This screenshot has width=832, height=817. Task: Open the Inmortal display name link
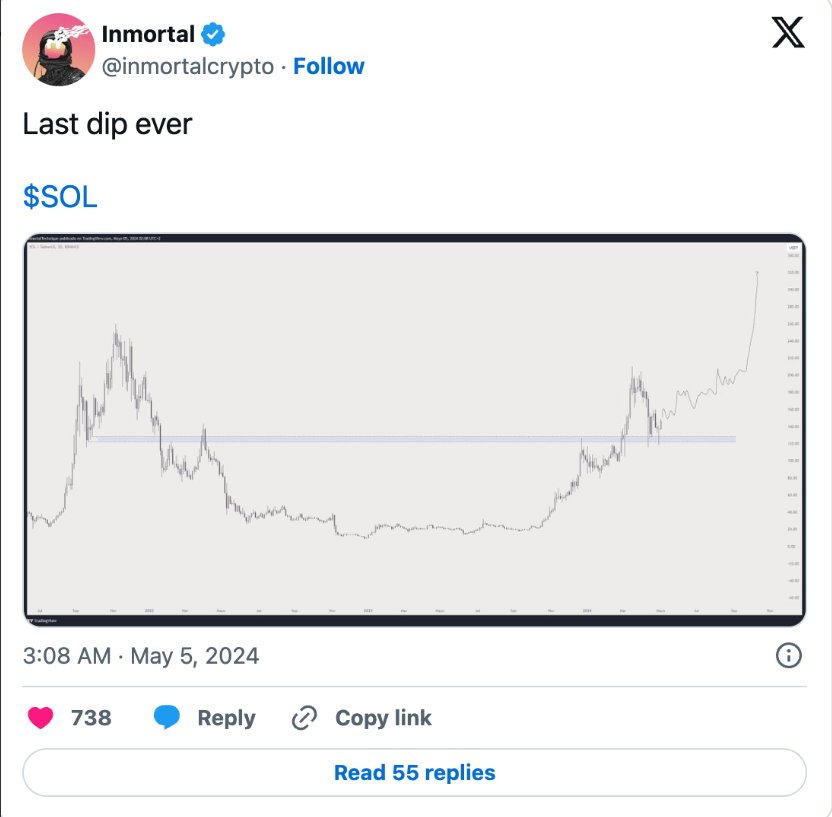click(x=146, y=34)
